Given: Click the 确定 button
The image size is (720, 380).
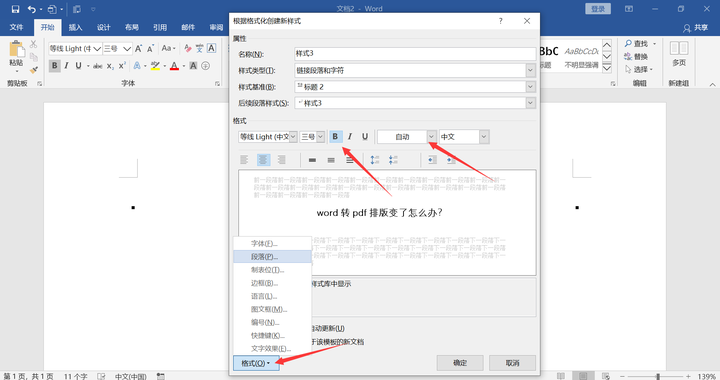Looking at the screenshot, I should (460, 363).
